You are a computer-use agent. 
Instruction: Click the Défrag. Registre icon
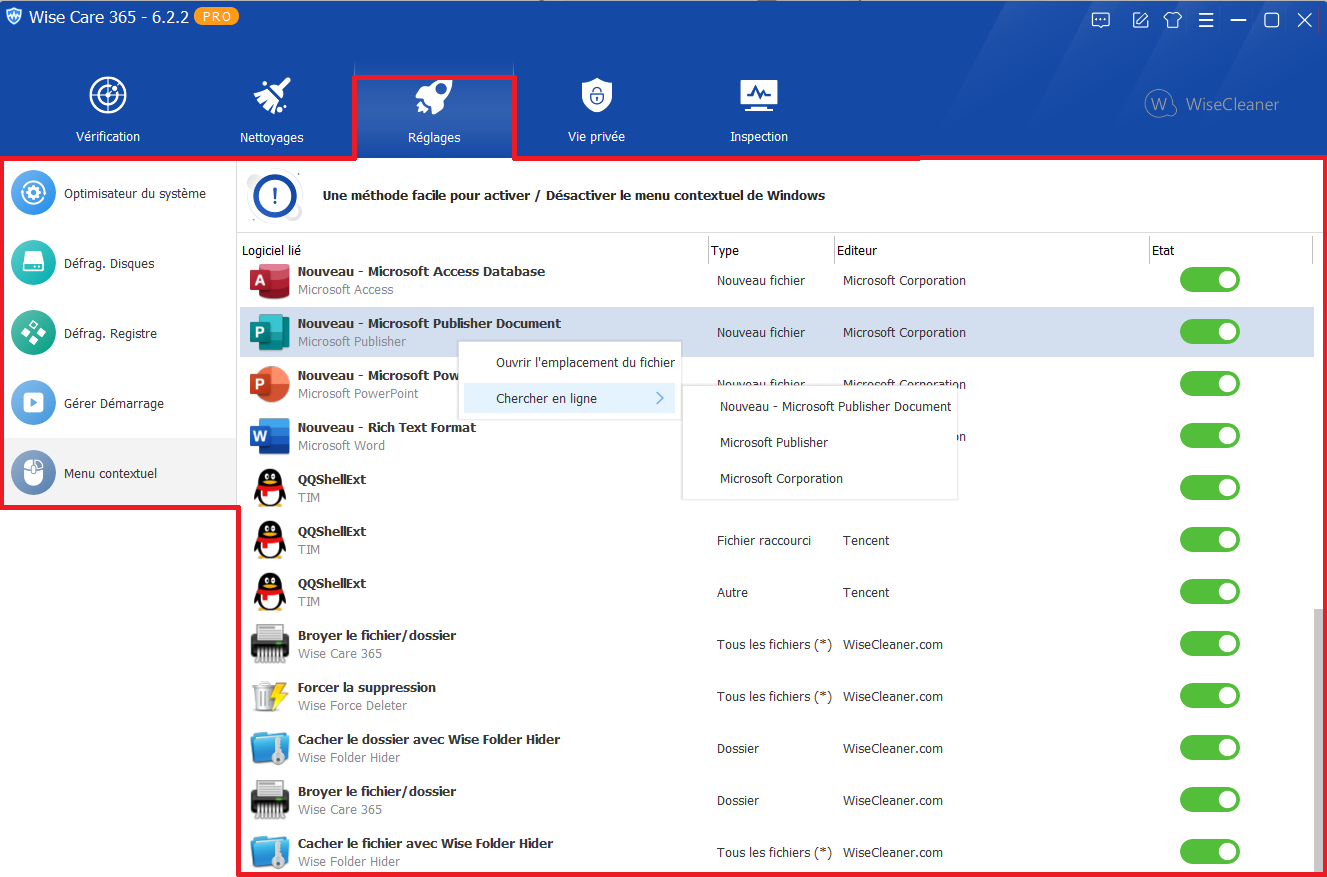[x=34, y=333]
